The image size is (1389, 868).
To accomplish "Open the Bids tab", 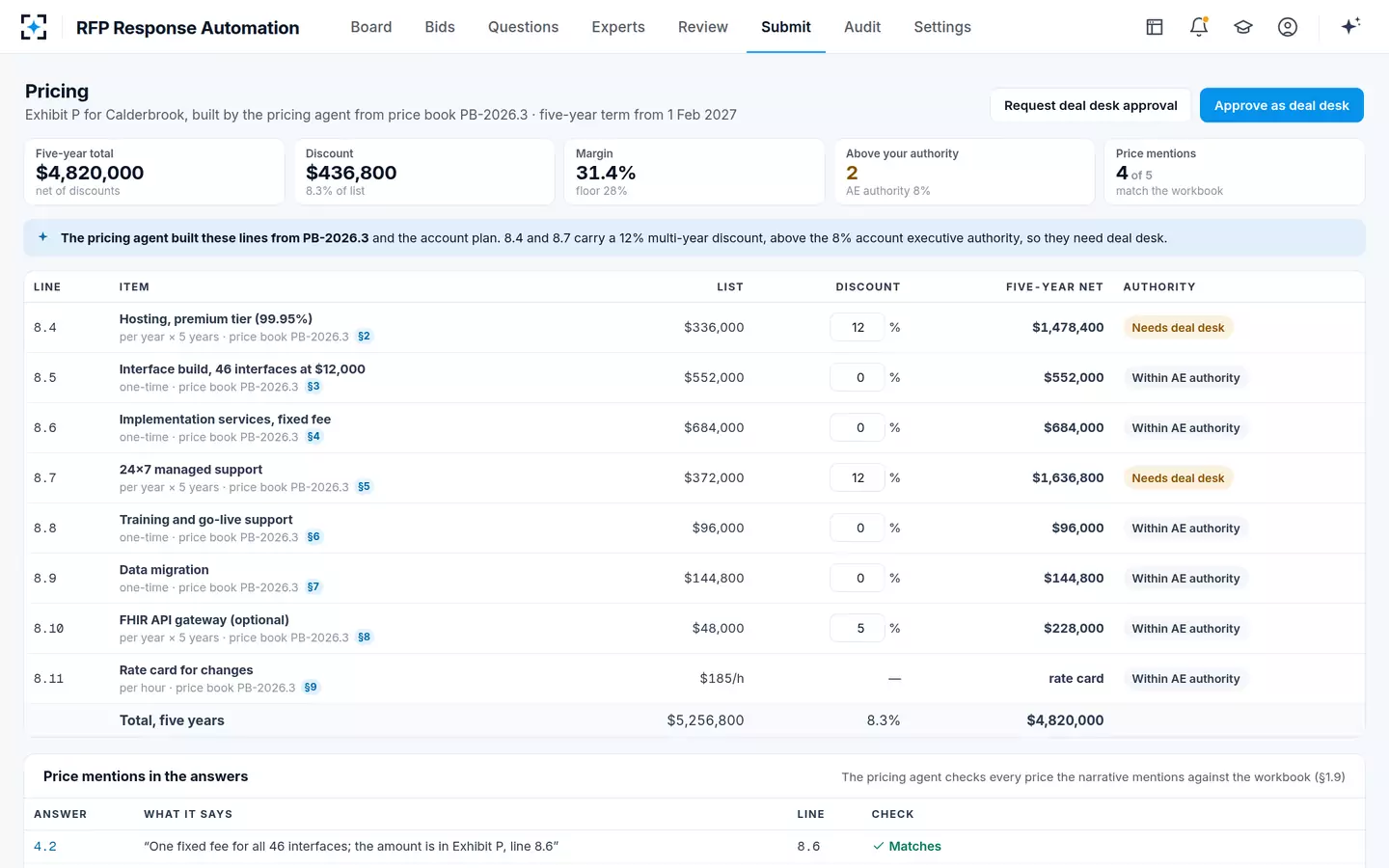I will click(440, 27).
